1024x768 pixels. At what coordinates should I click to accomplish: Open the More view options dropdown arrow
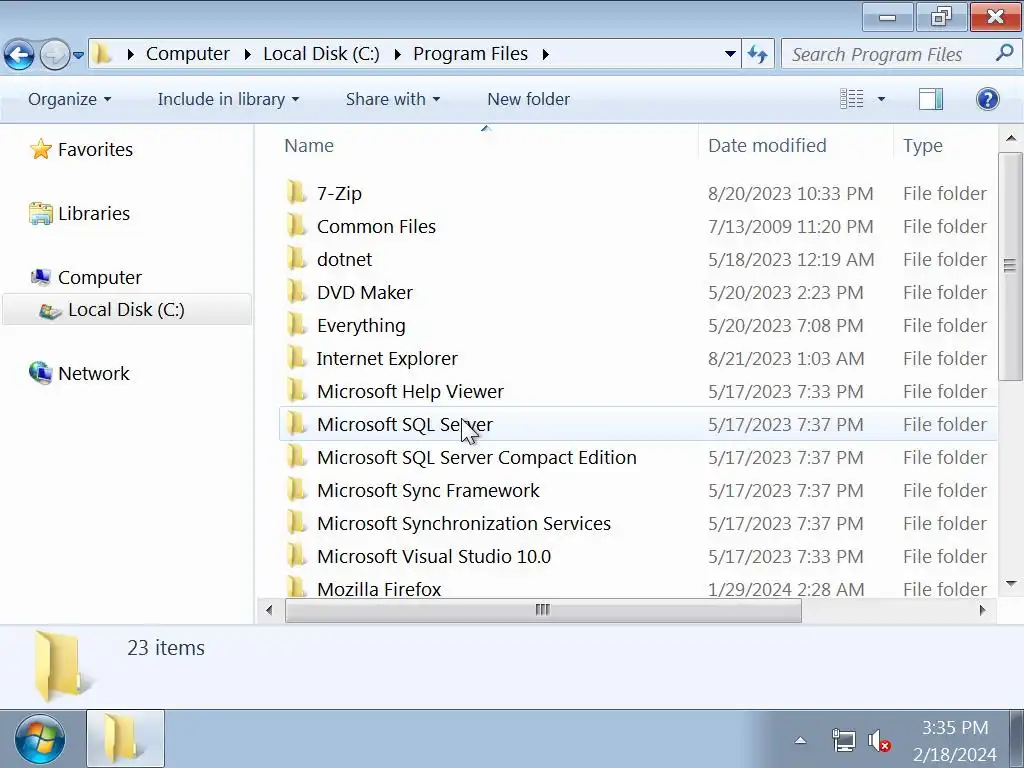click(881, 99)
